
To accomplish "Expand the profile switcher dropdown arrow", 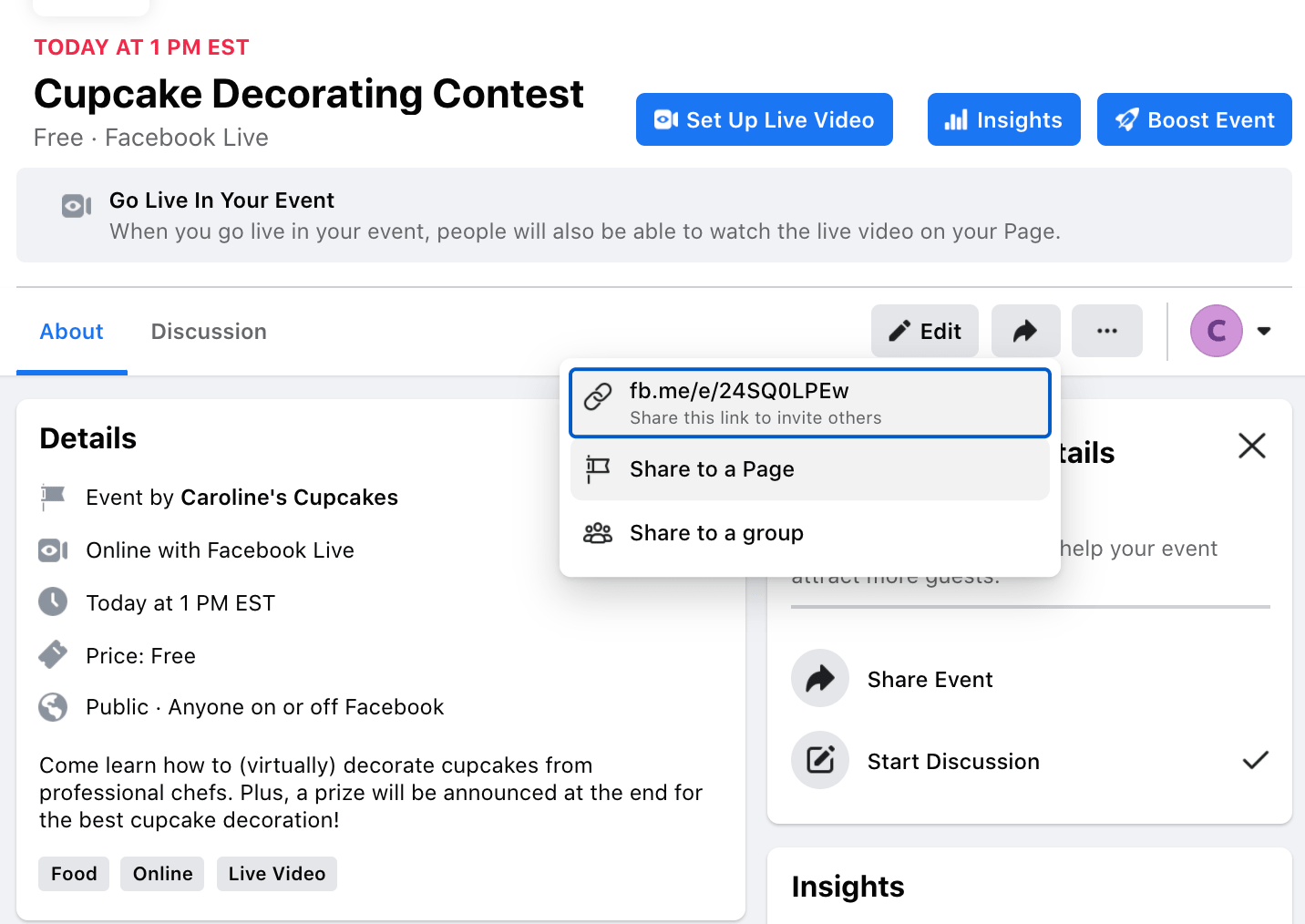I will click(x=1264, y=331).
